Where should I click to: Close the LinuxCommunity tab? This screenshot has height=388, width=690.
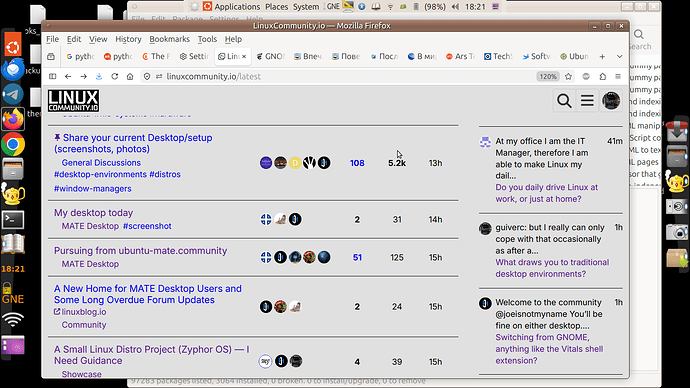click(x=244, y=56)
